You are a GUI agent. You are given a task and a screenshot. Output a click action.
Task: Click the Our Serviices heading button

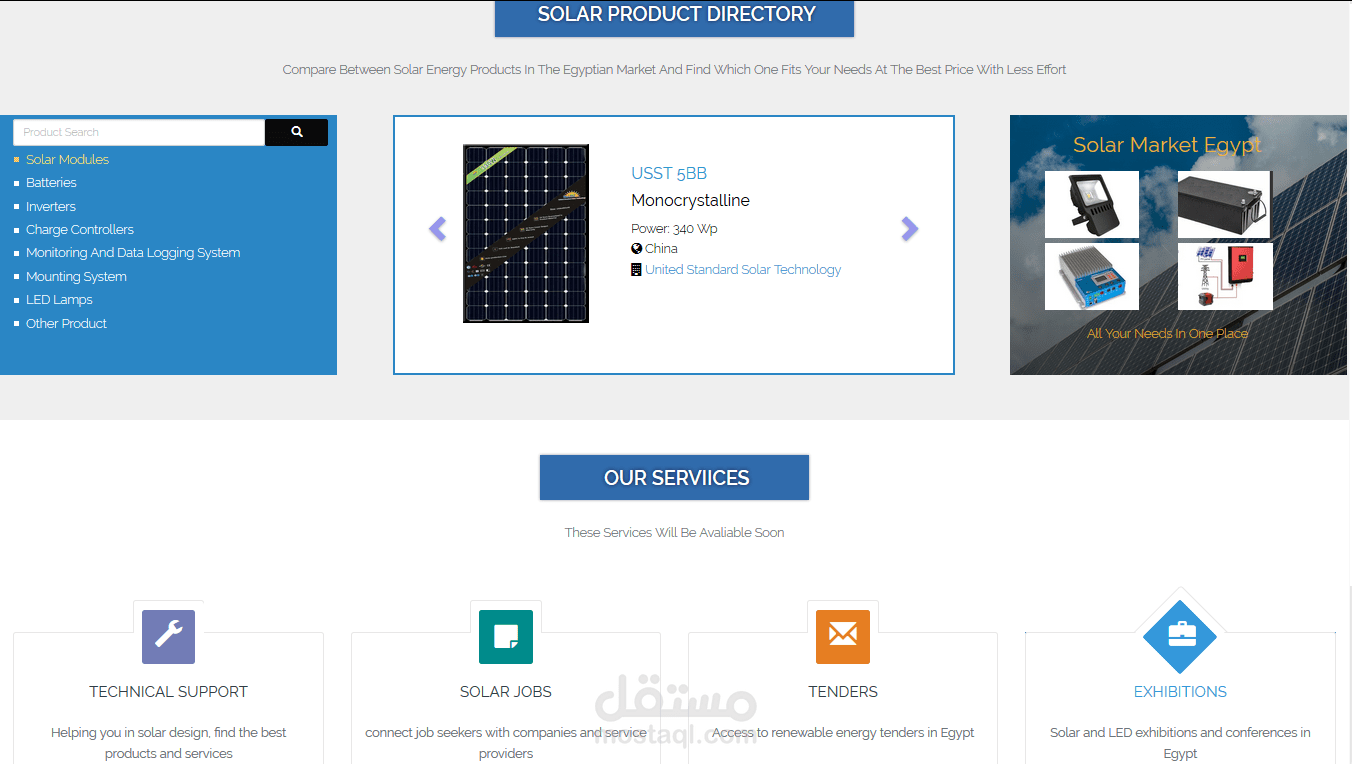[675, 478]
